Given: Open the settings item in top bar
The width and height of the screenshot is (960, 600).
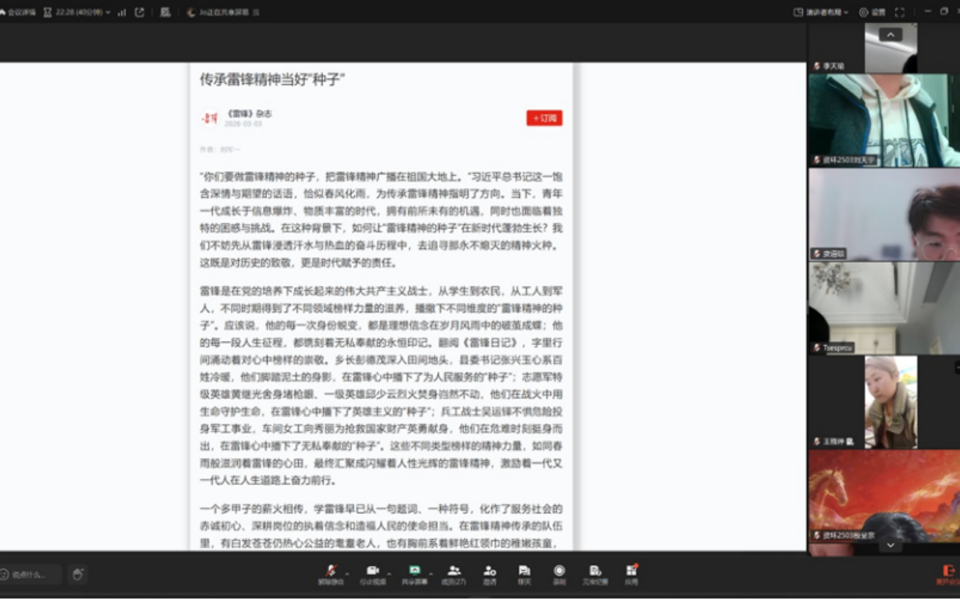Looking at the screenshot, I should (872, 12).
